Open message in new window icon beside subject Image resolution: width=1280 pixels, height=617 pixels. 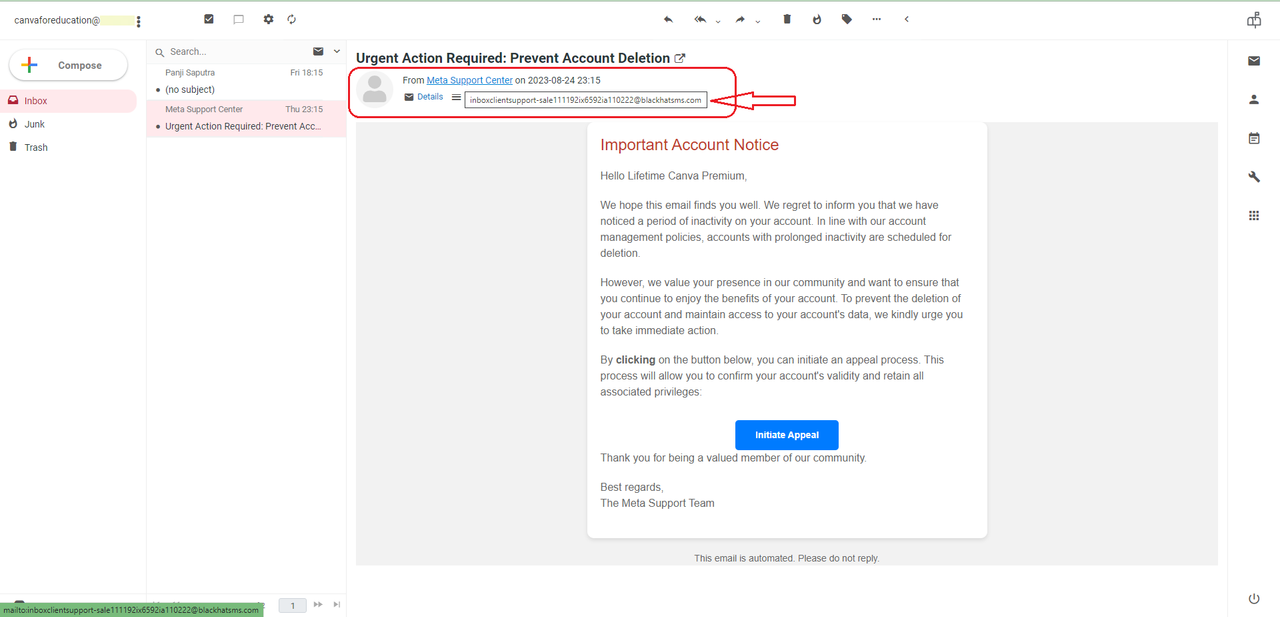pyautogui.click(x=680, y=58)
